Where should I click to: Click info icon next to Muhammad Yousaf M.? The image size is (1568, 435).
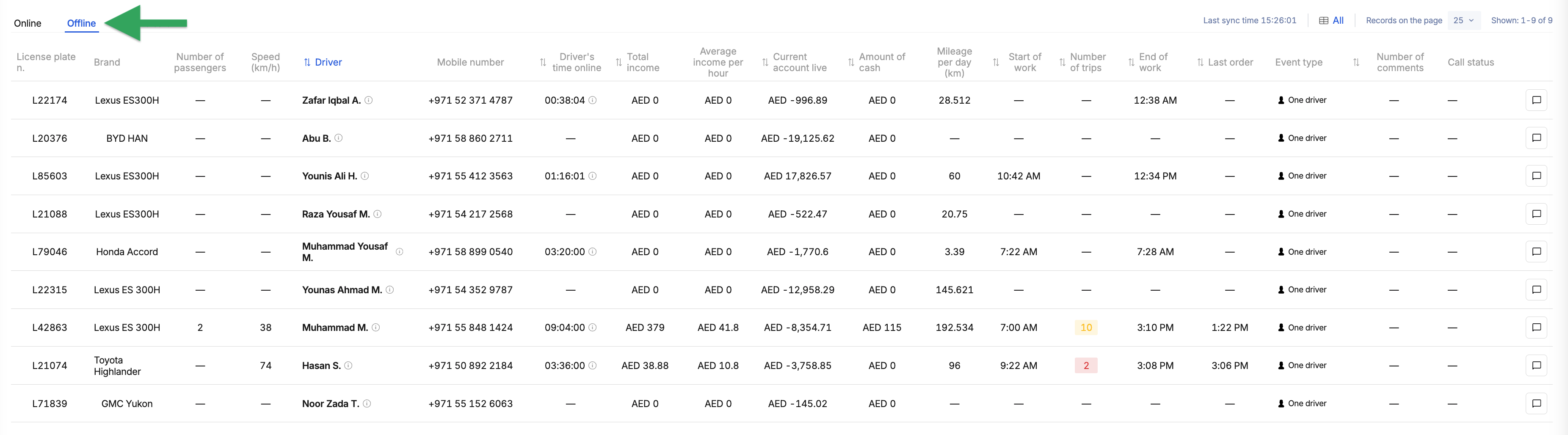(400, 252)
